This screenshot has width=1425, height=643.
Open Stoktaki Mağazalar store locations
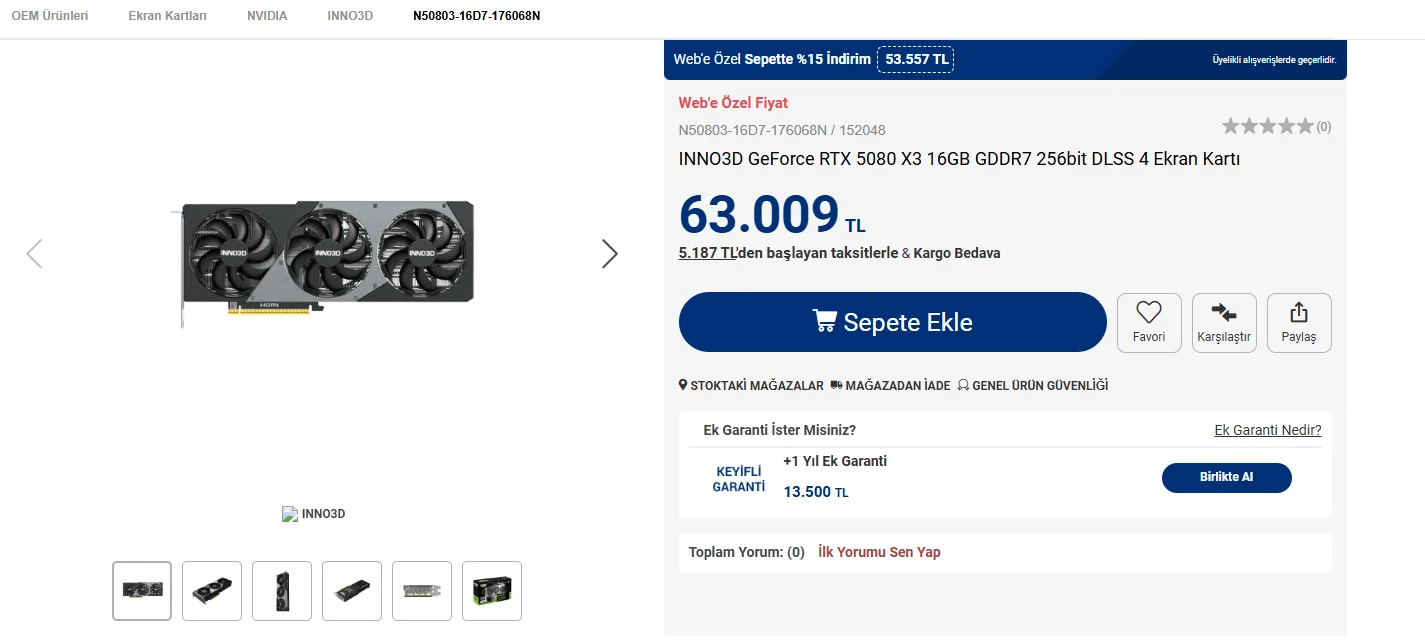point(751,385)
